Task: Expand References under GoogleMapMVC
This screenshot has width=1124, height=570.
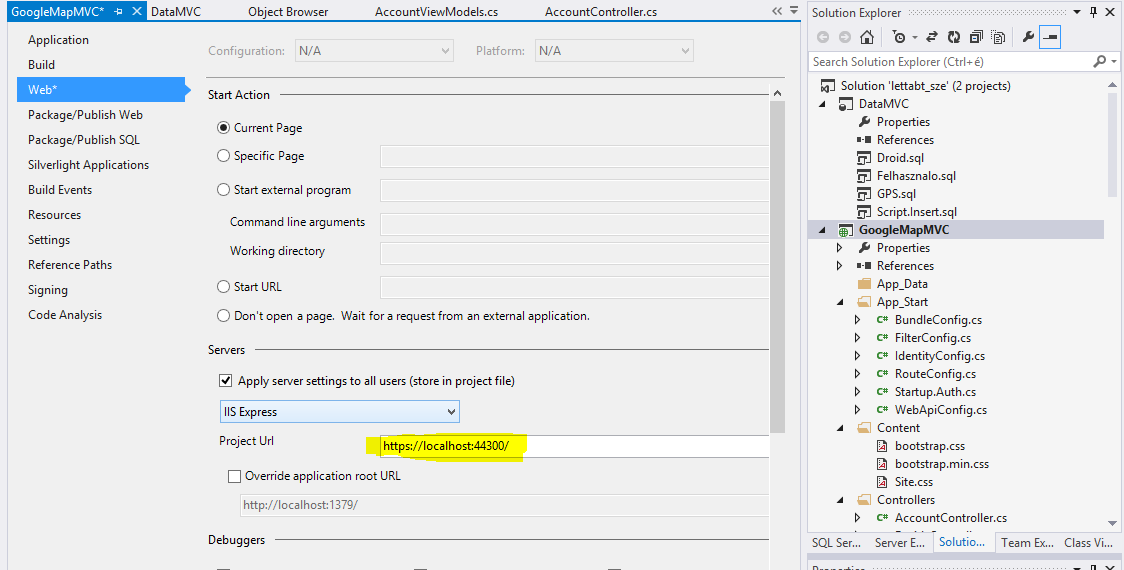Action: (840, 266)
